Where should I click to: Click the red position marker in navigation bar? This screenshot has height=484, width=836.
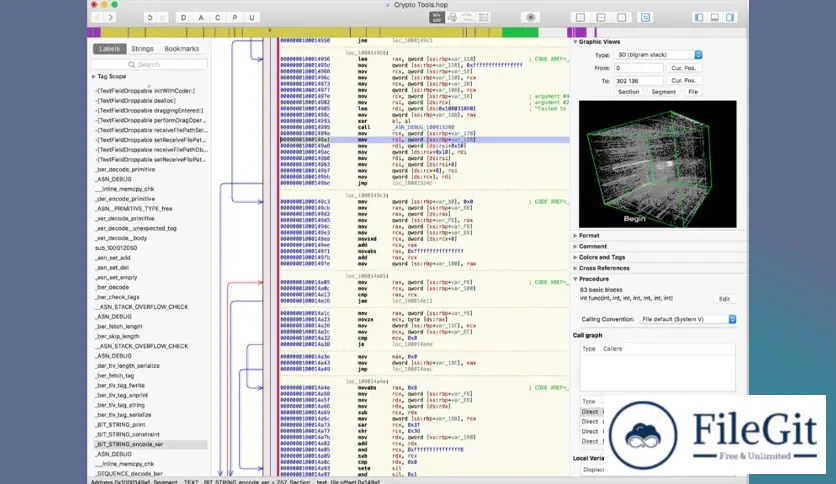pos(270,31)
